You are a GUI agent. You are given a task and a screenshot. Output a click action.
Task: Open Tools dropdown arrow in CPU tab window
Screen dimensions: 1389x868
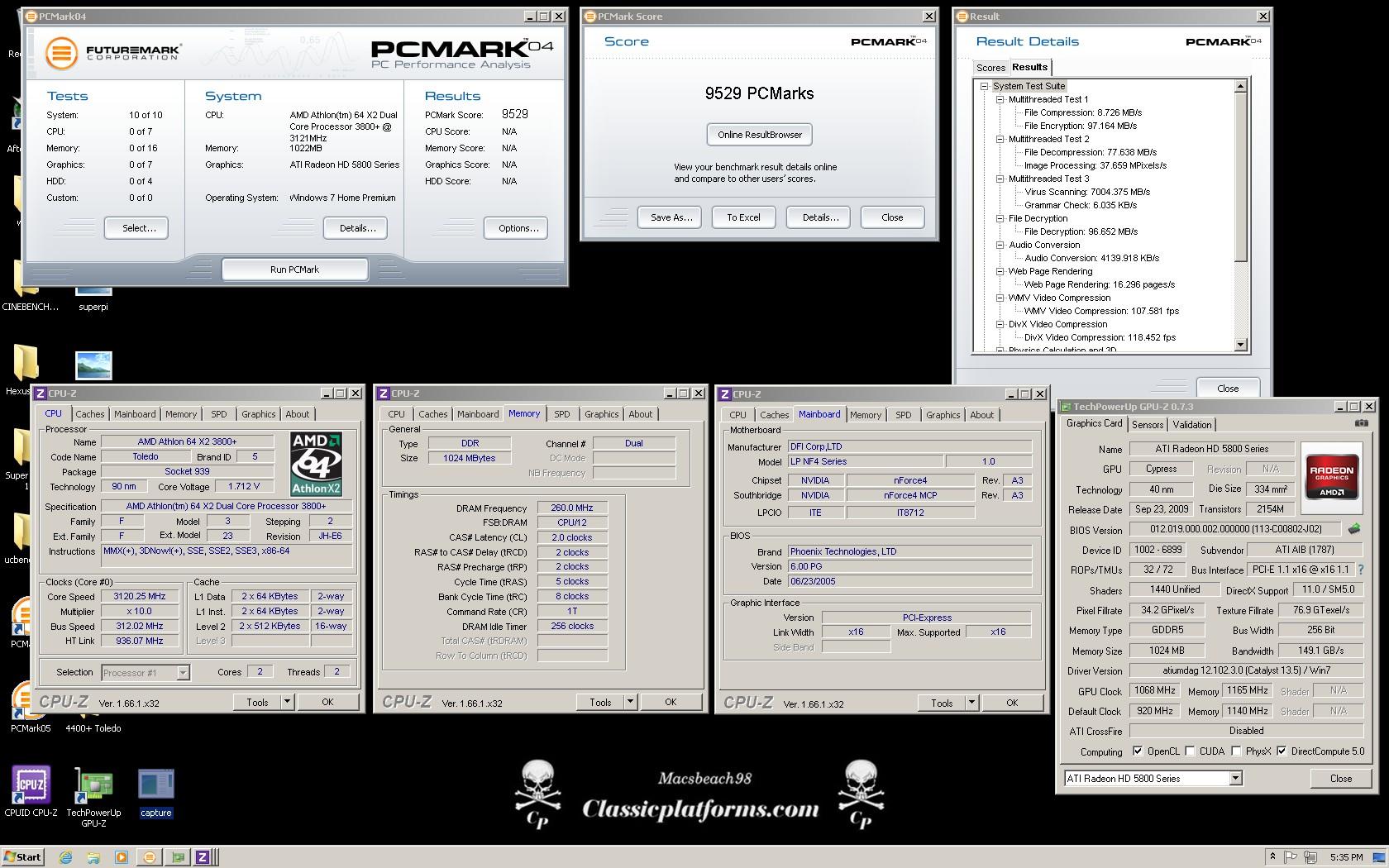pos(287,702)
